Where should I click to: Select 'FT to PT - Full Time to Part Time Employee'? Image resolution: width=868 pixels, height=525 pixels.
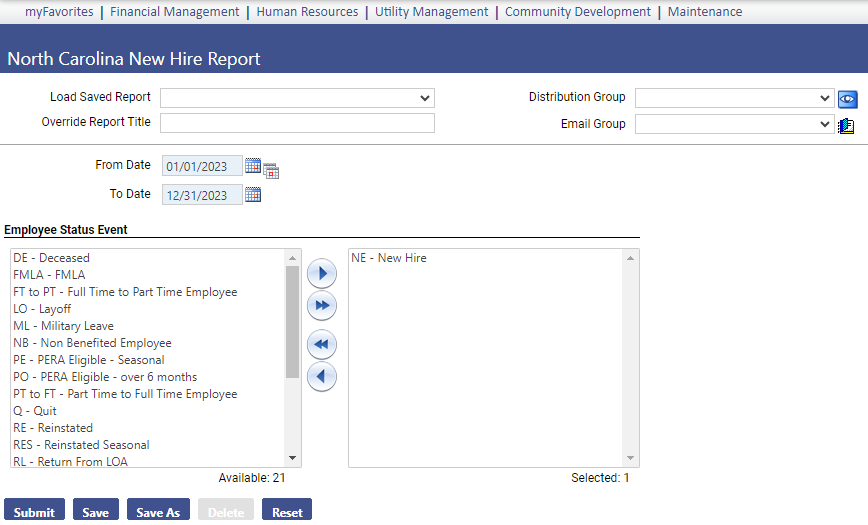tap(148, 292)
